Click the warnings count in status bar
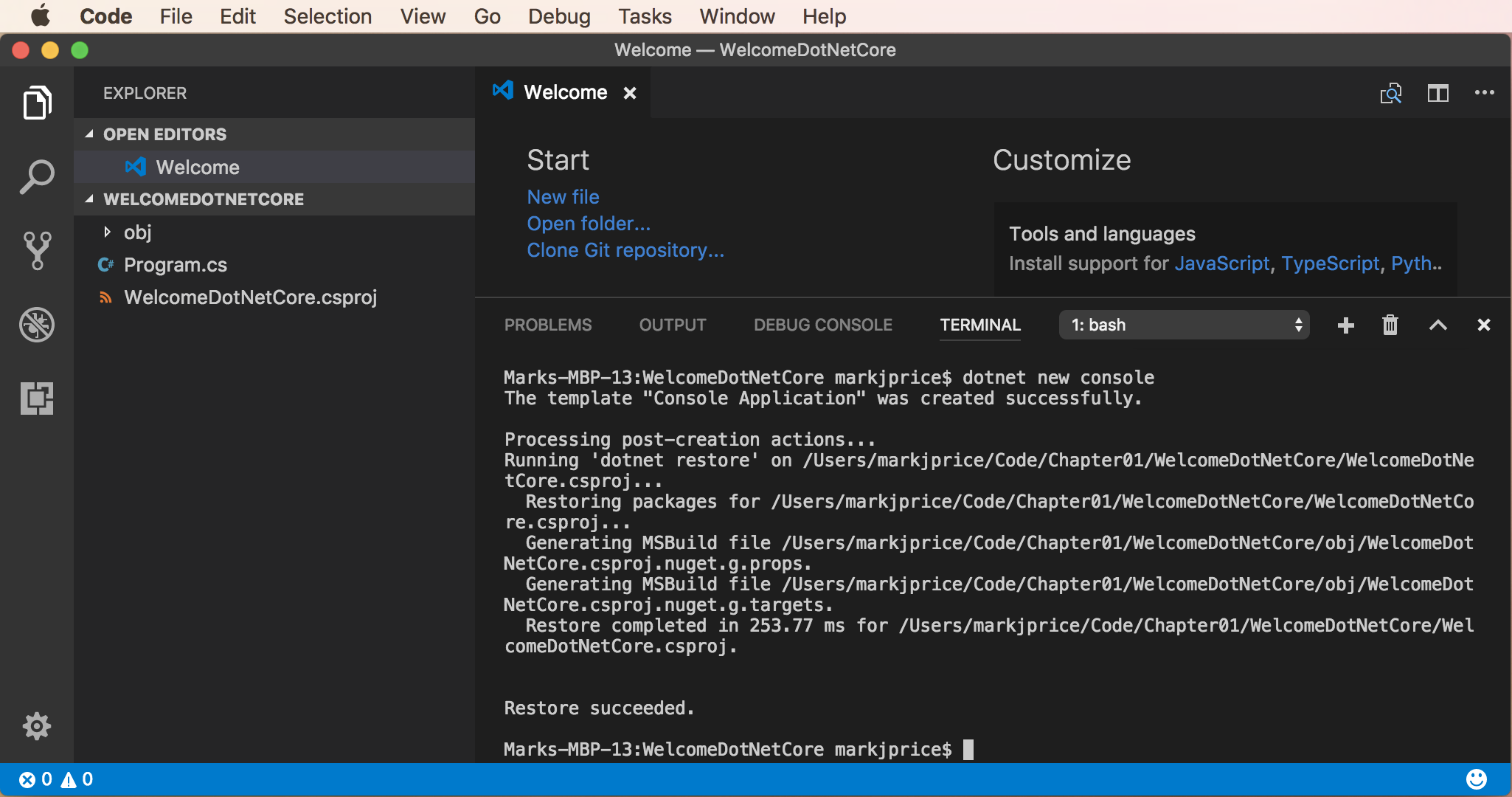This screenshot has height=797, width=1512. pos(77,779)
